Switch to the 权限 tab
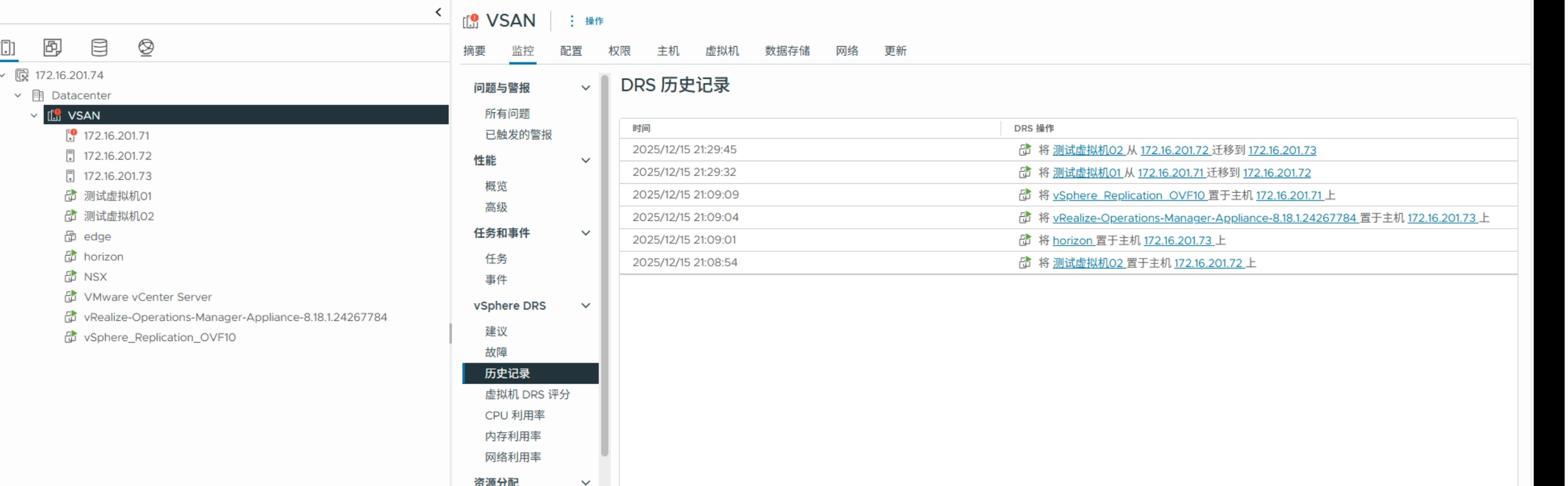Viewport: 1568px width, 486px height. (x=620, y=51)
